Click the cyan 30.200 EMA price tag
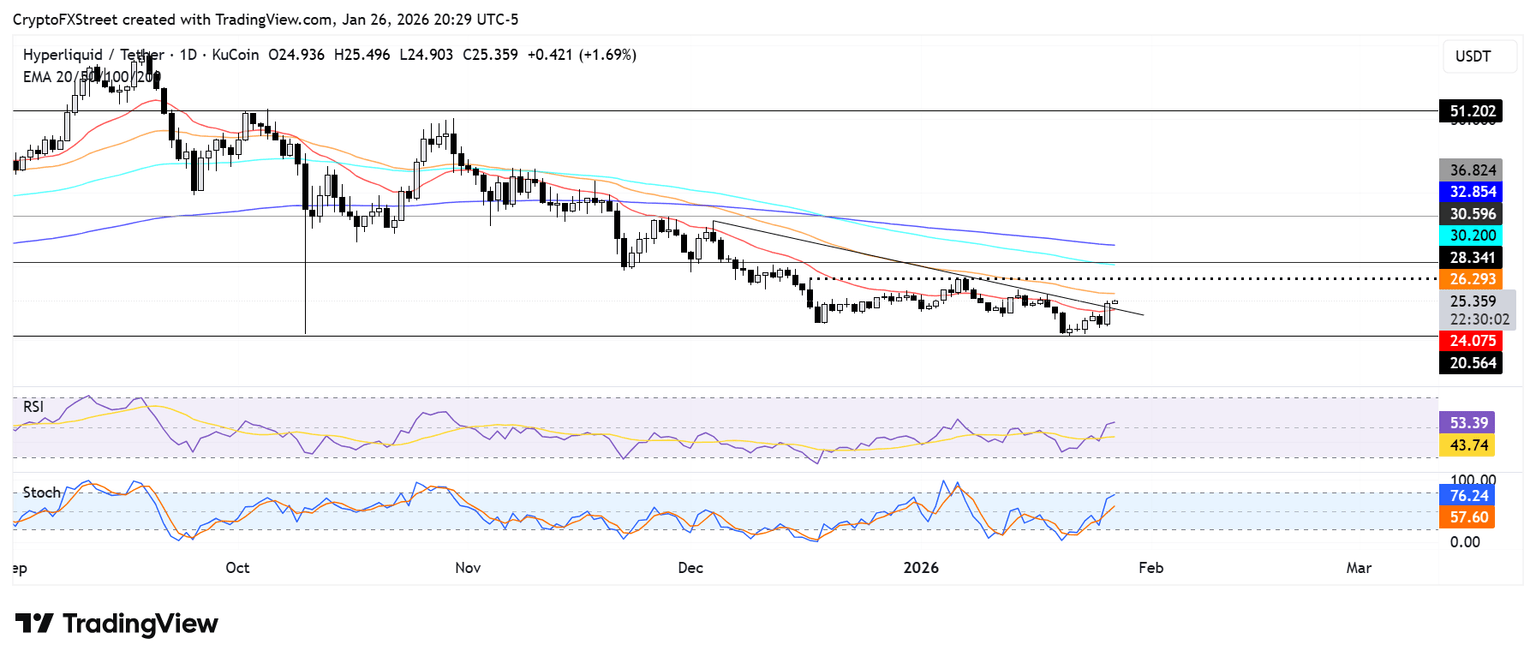1536x662 pixels. 1470,236
